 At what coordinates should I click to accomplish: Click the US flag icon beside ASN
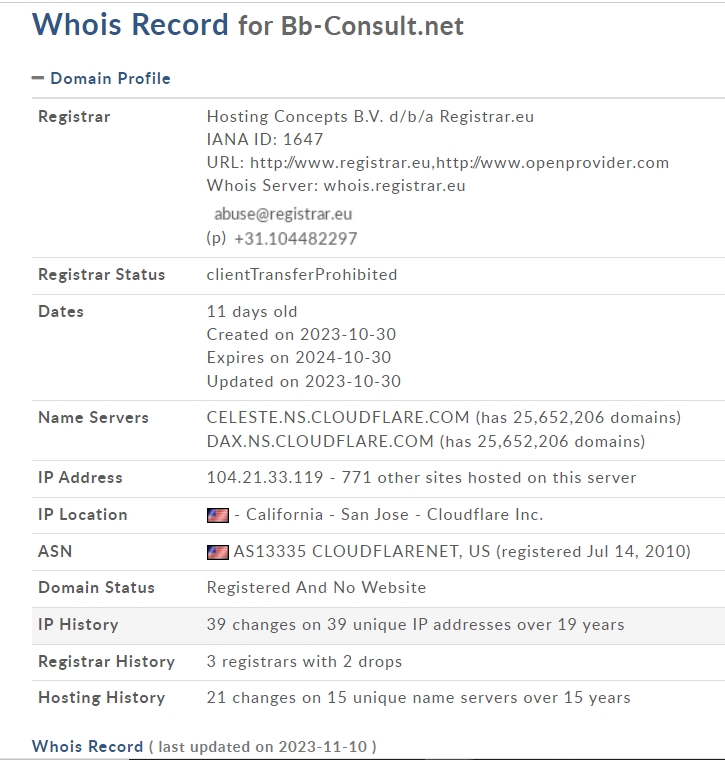click(218, 552)
